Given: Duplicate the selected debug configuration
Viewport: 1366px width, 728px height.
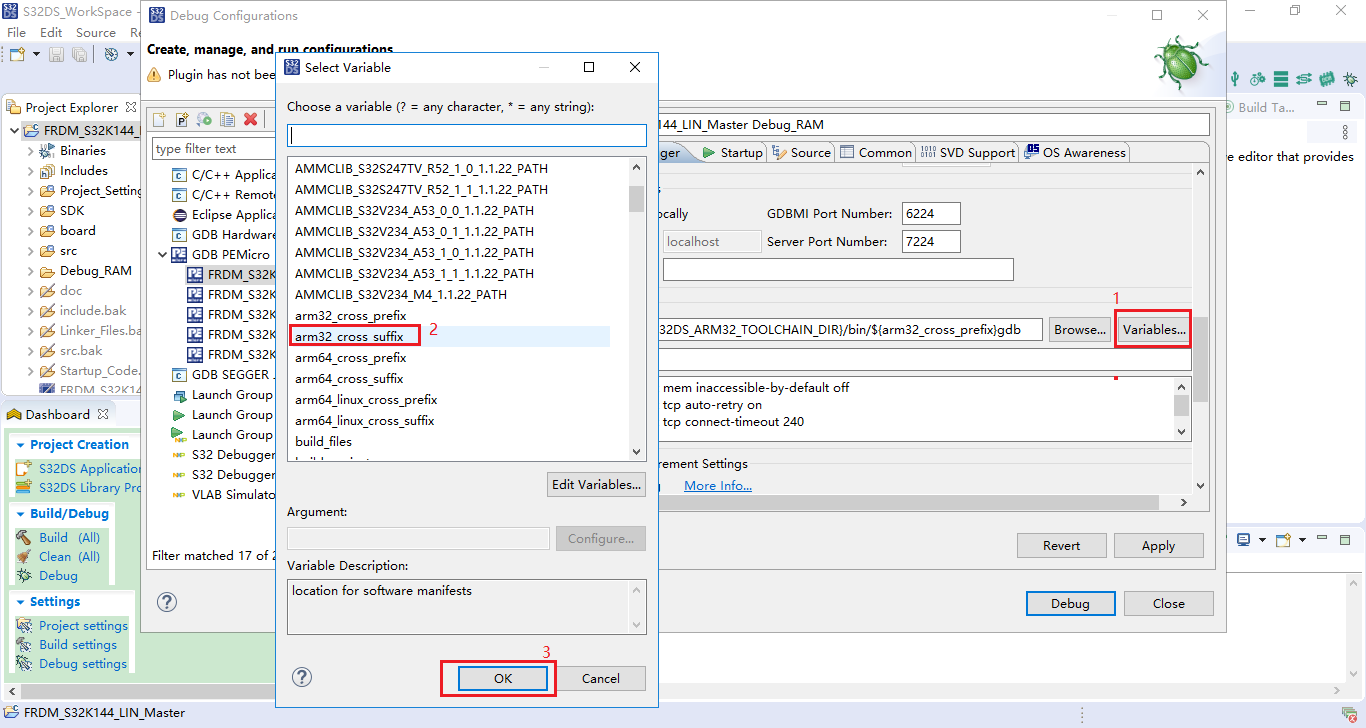Looking at the screenshot, I should tap(227, 119).
